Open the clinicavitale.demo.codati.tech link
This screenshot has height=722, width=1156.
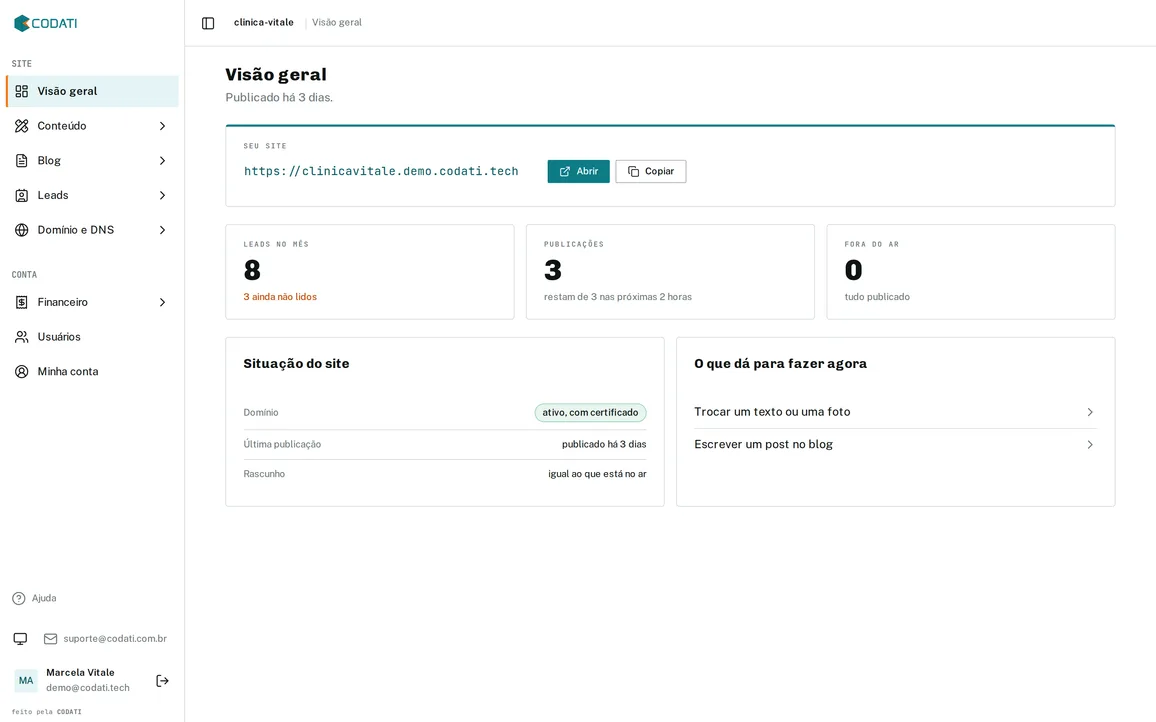tap(381, 171)
